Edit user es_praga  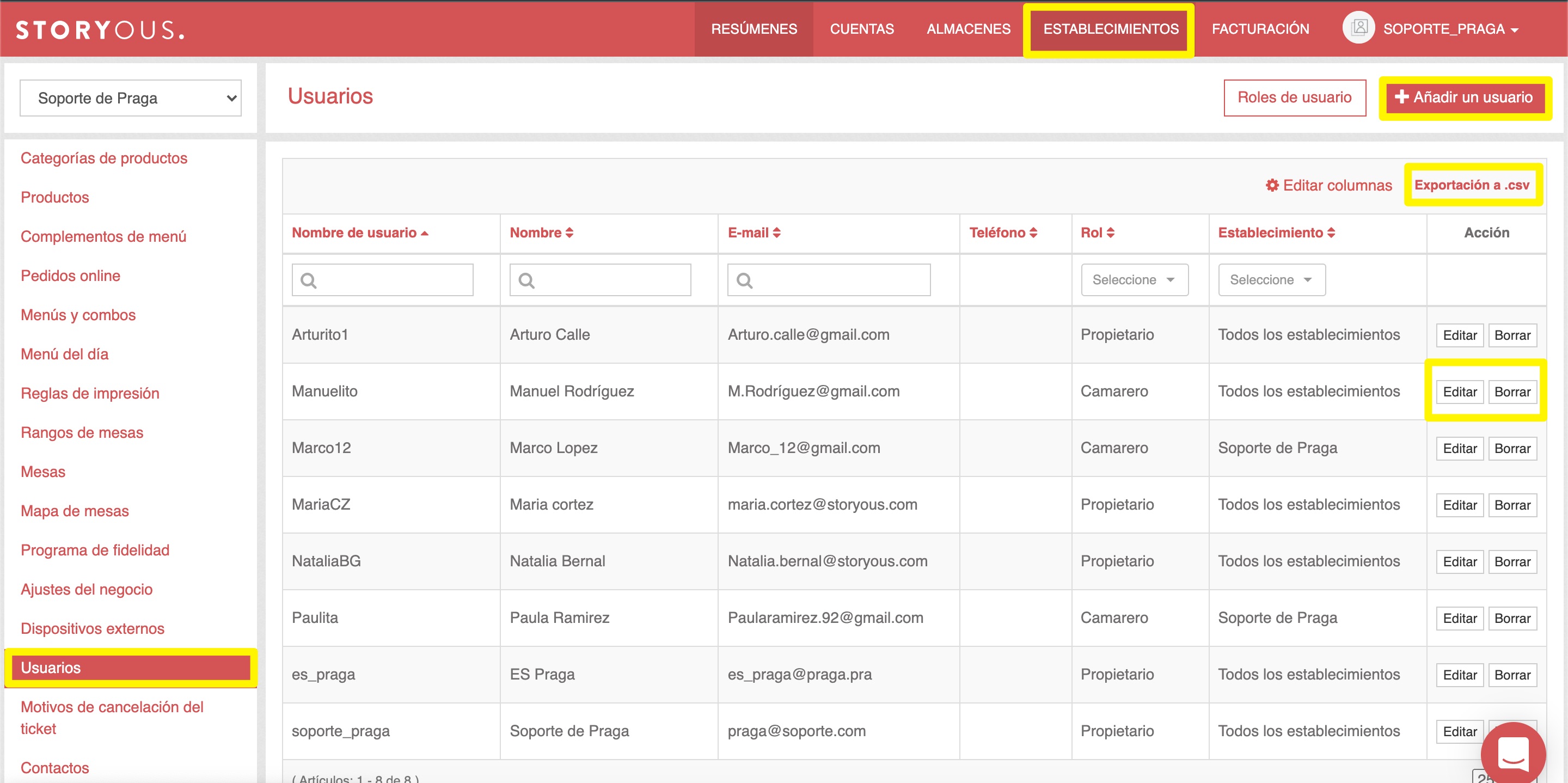point(1460,675)
